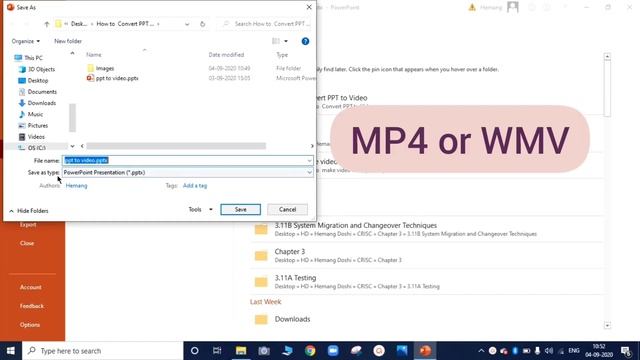Switch to PowerPoint taskbar icon
The height and width of the screenshot is (360, 640).
coord(425,351)
